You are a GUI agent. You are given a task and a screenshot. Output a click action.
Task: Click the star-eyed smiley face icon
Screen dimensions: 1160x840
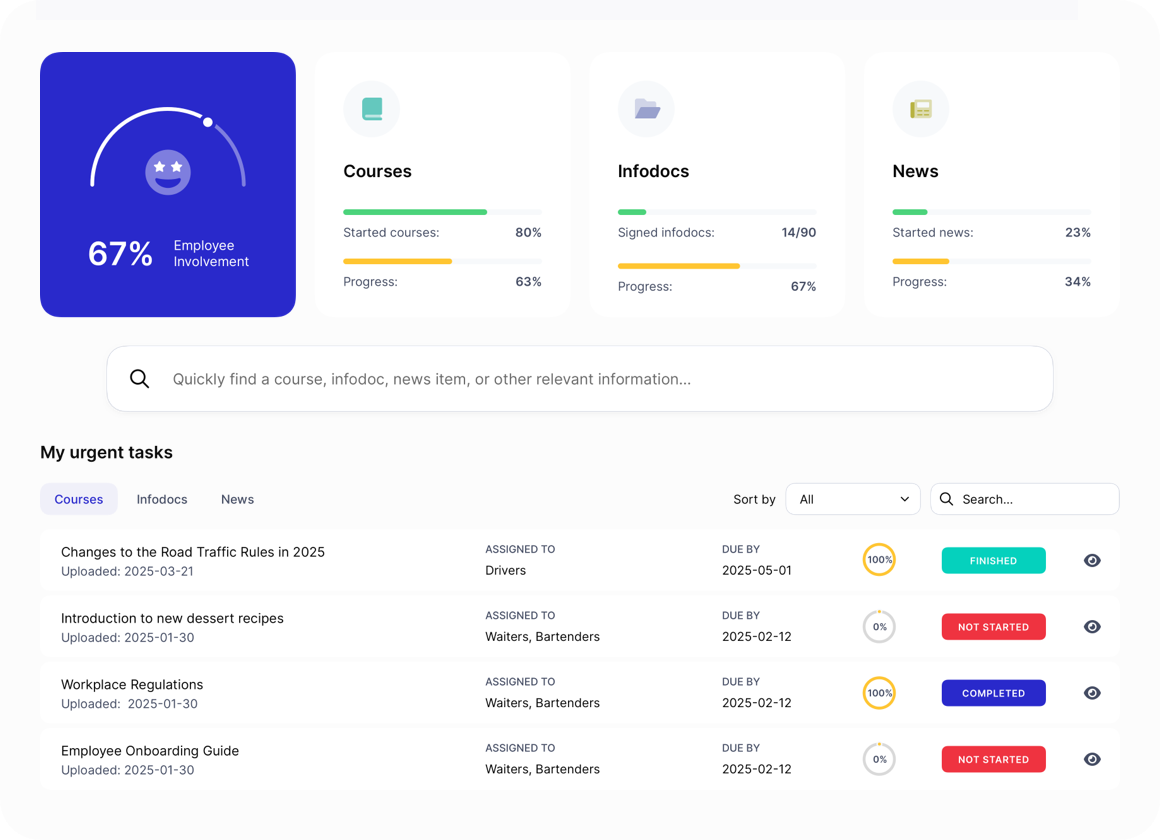coord(168,172)
